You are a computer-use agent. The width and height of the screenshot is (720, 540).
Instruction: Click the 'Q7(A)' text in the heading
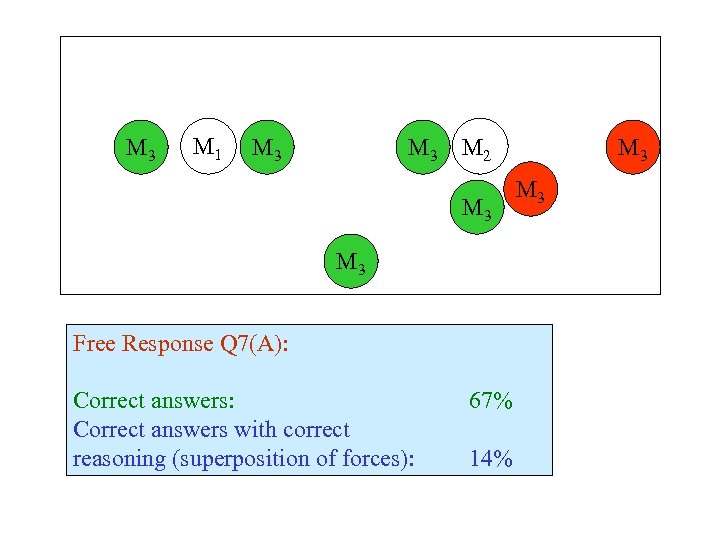click(254, 344)
